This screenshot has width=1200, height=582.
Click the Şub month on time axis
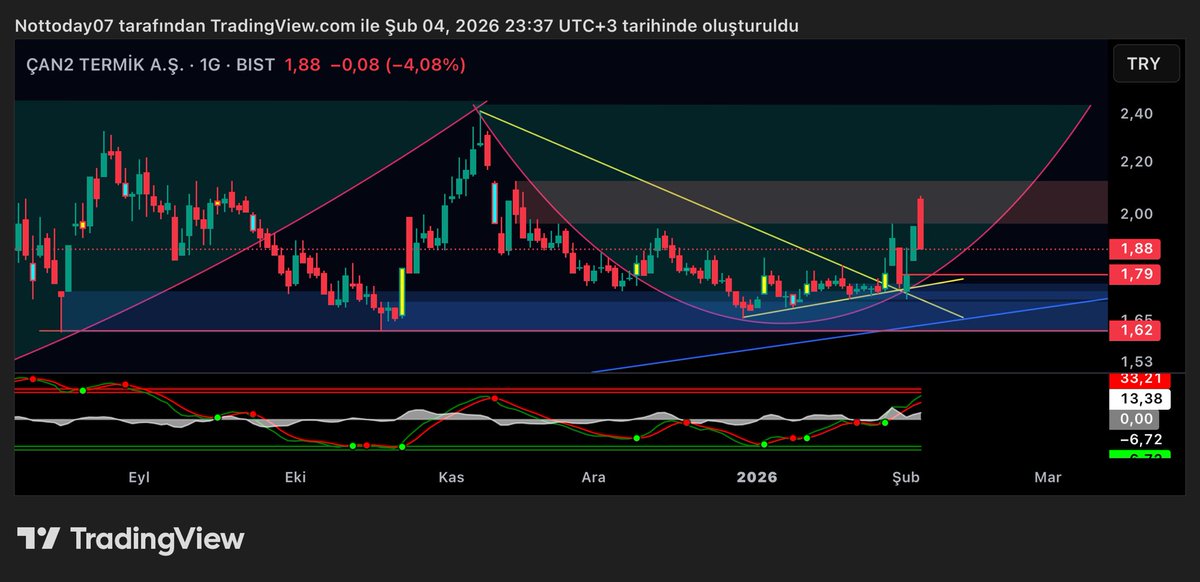coord(906,478)
